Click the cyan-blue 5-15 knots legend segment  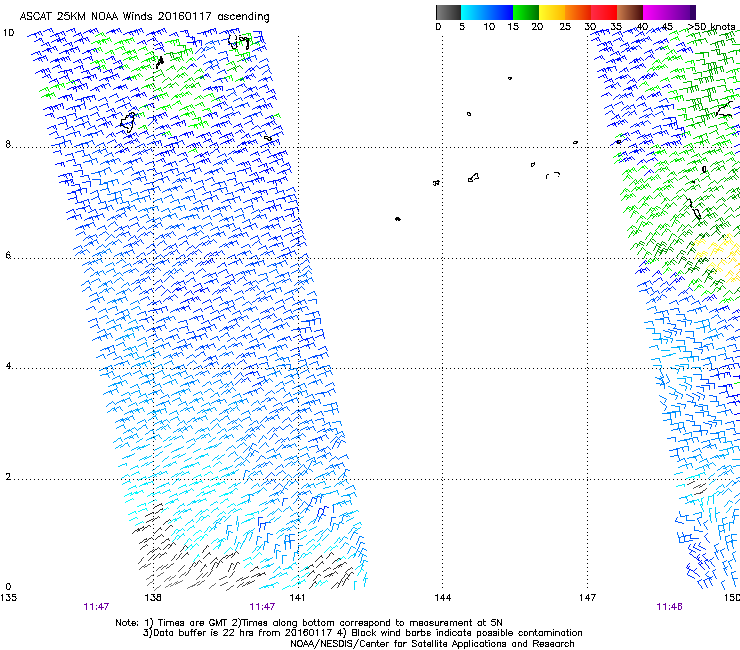(x=487, y=12)
